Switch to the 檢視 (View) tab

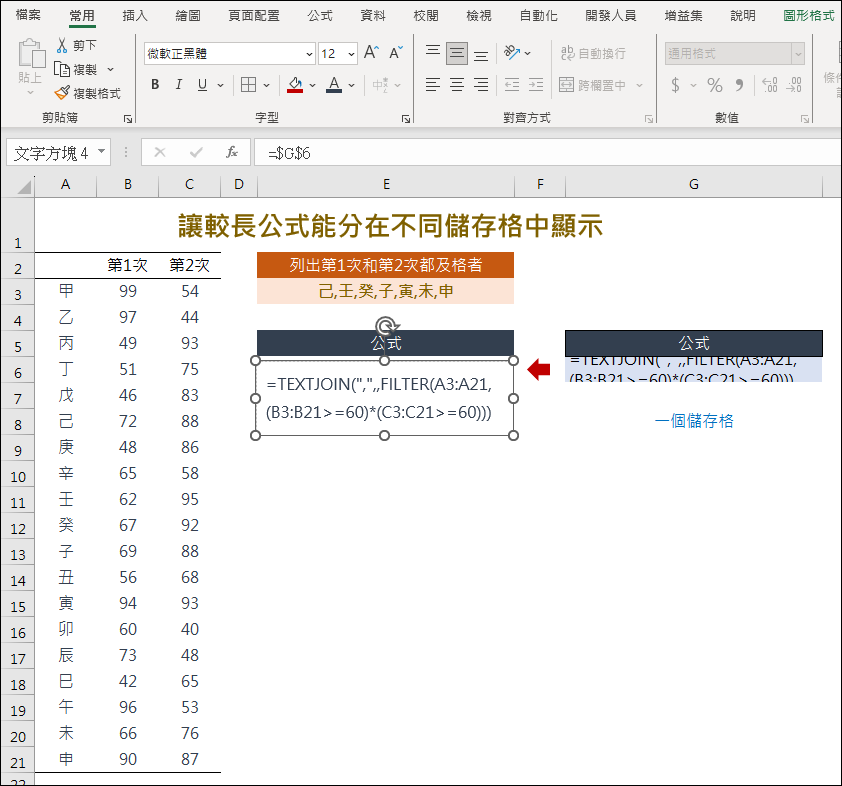[479, 15]
